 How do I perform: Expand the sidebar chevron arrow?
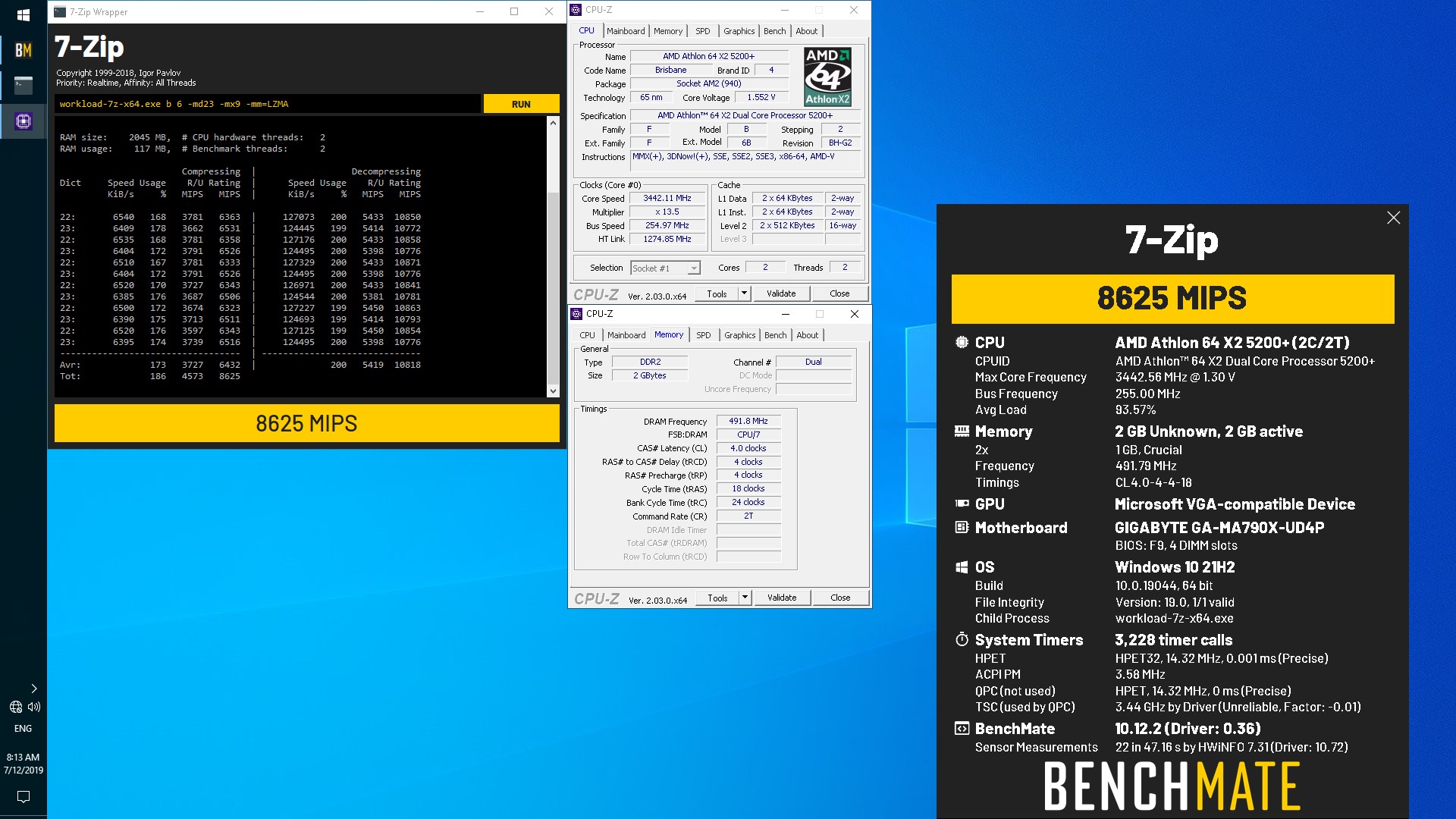[33, 689]
